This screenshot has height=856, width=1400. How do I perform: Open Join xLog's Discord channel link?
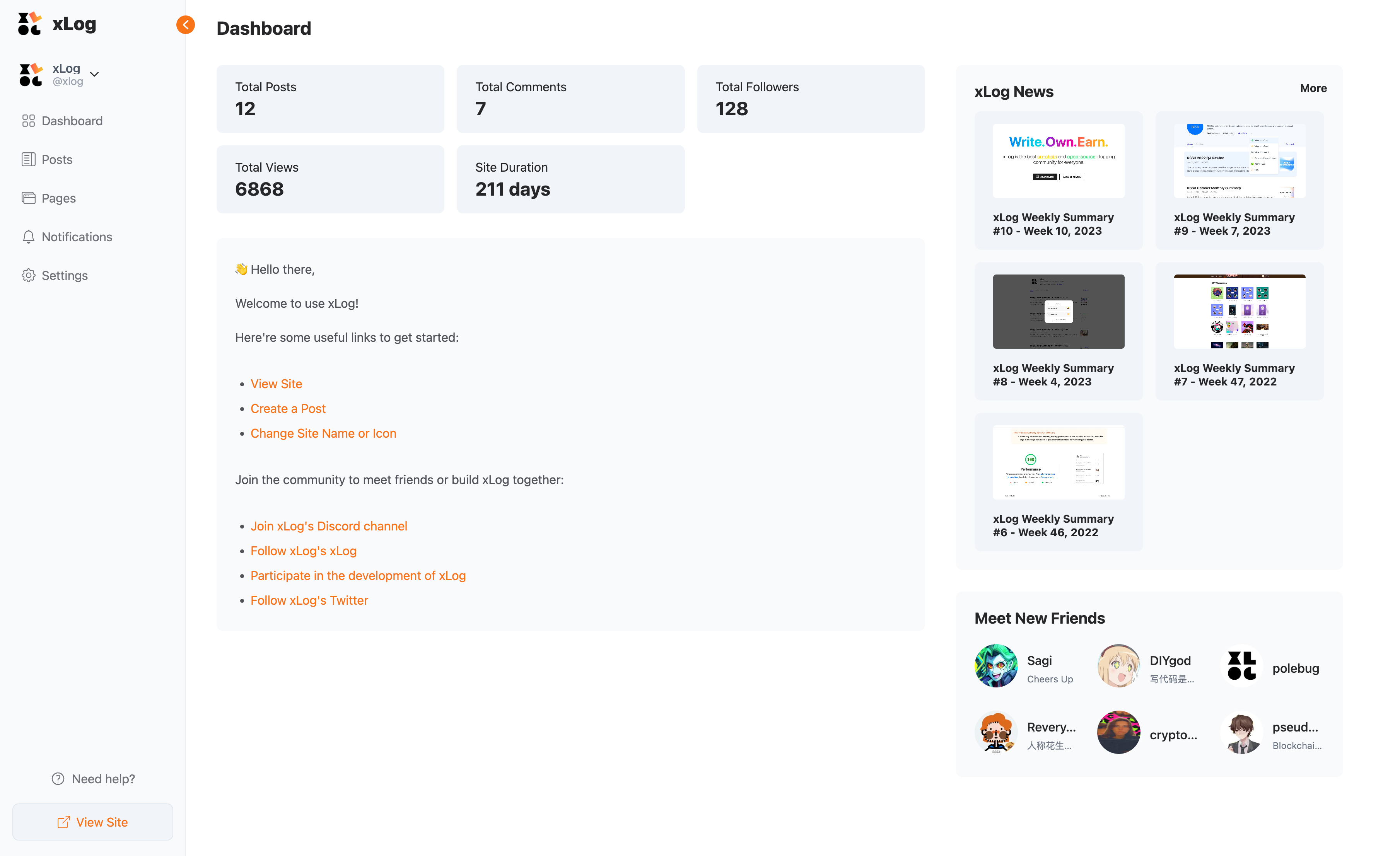(x=329, y=526)
